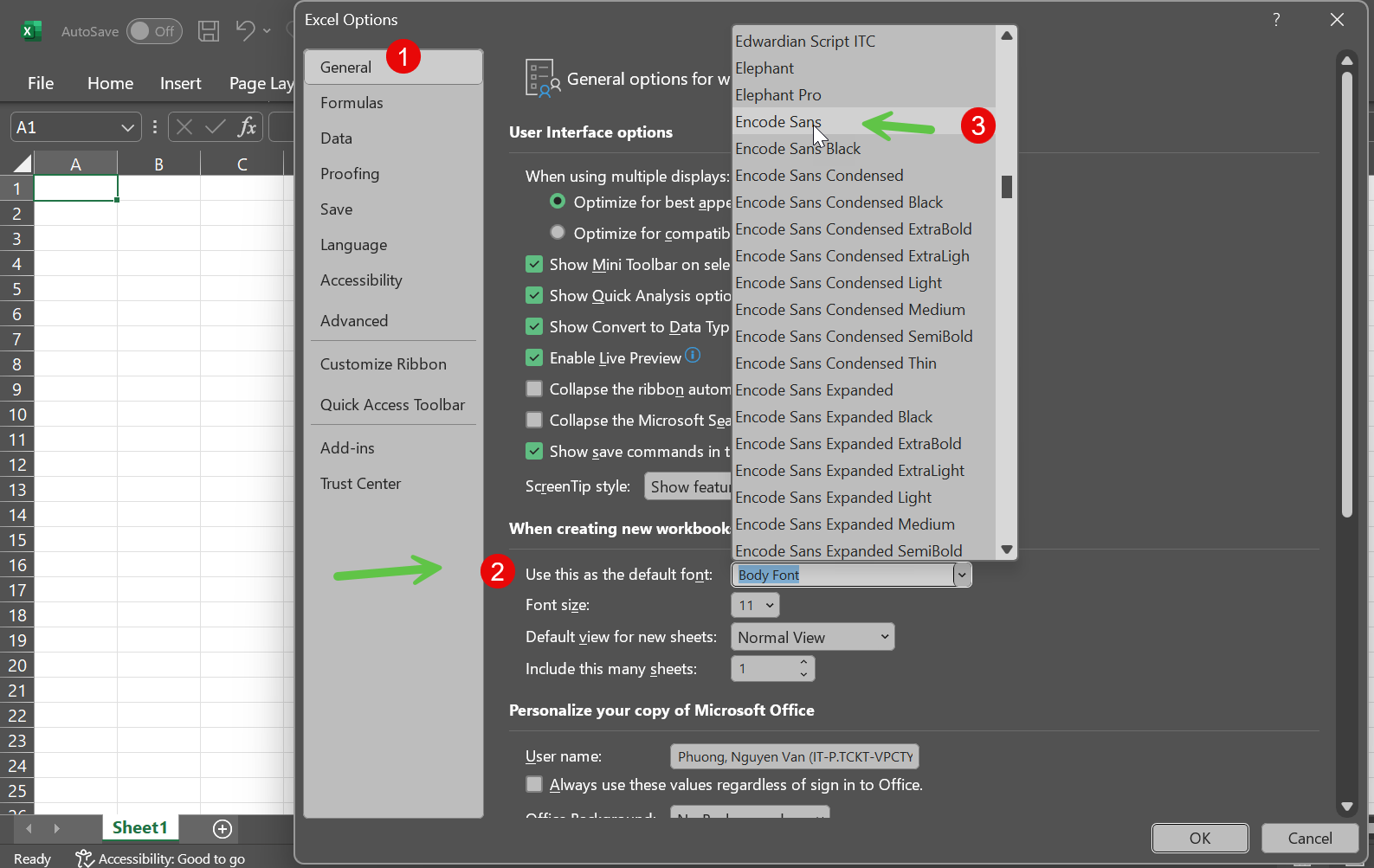Open Customize Ribbon options category
The image size is (1374, 868).
393,364
